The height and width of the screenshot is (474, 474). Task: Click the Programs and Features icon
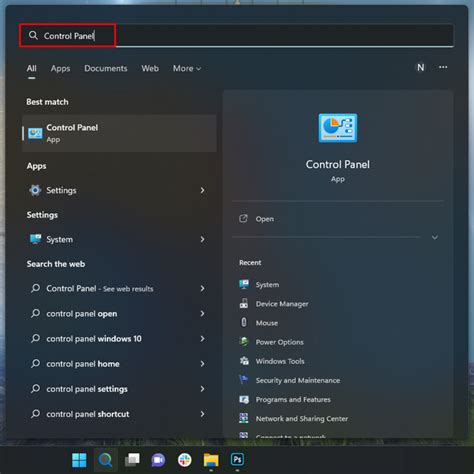coord(244,399)
